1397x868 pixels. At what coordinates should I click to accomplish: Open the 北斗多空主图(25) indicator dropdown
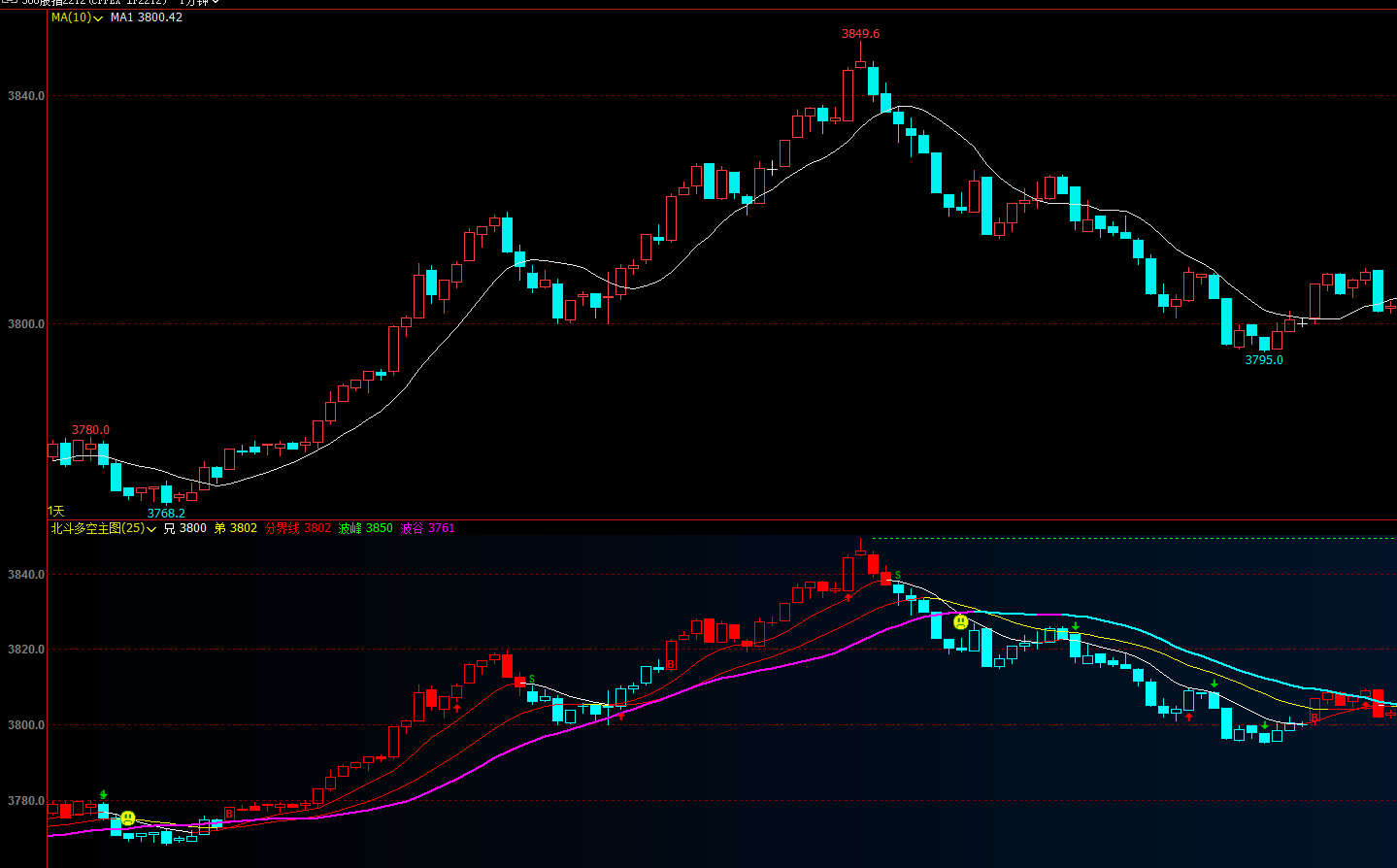103,528
